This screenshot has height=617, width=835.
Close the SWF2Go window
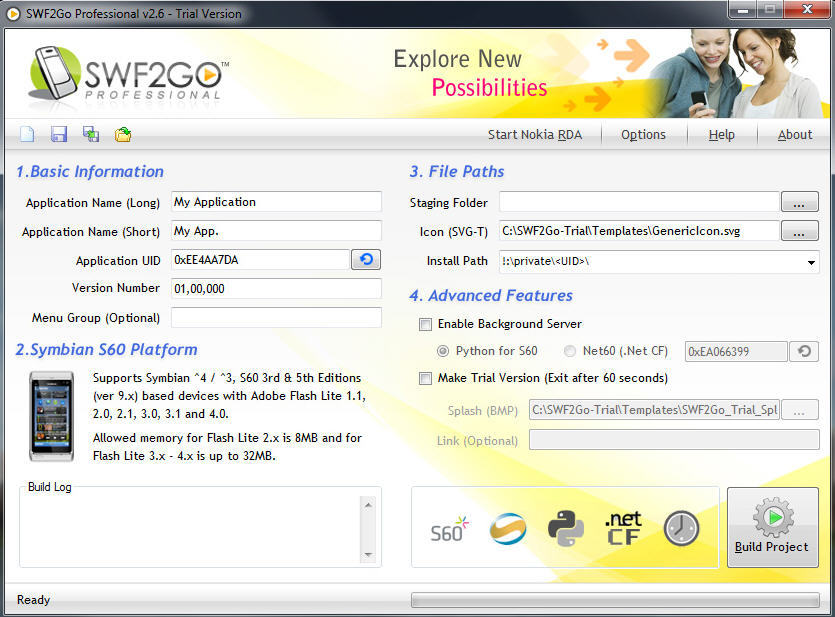tap(808, 10)
